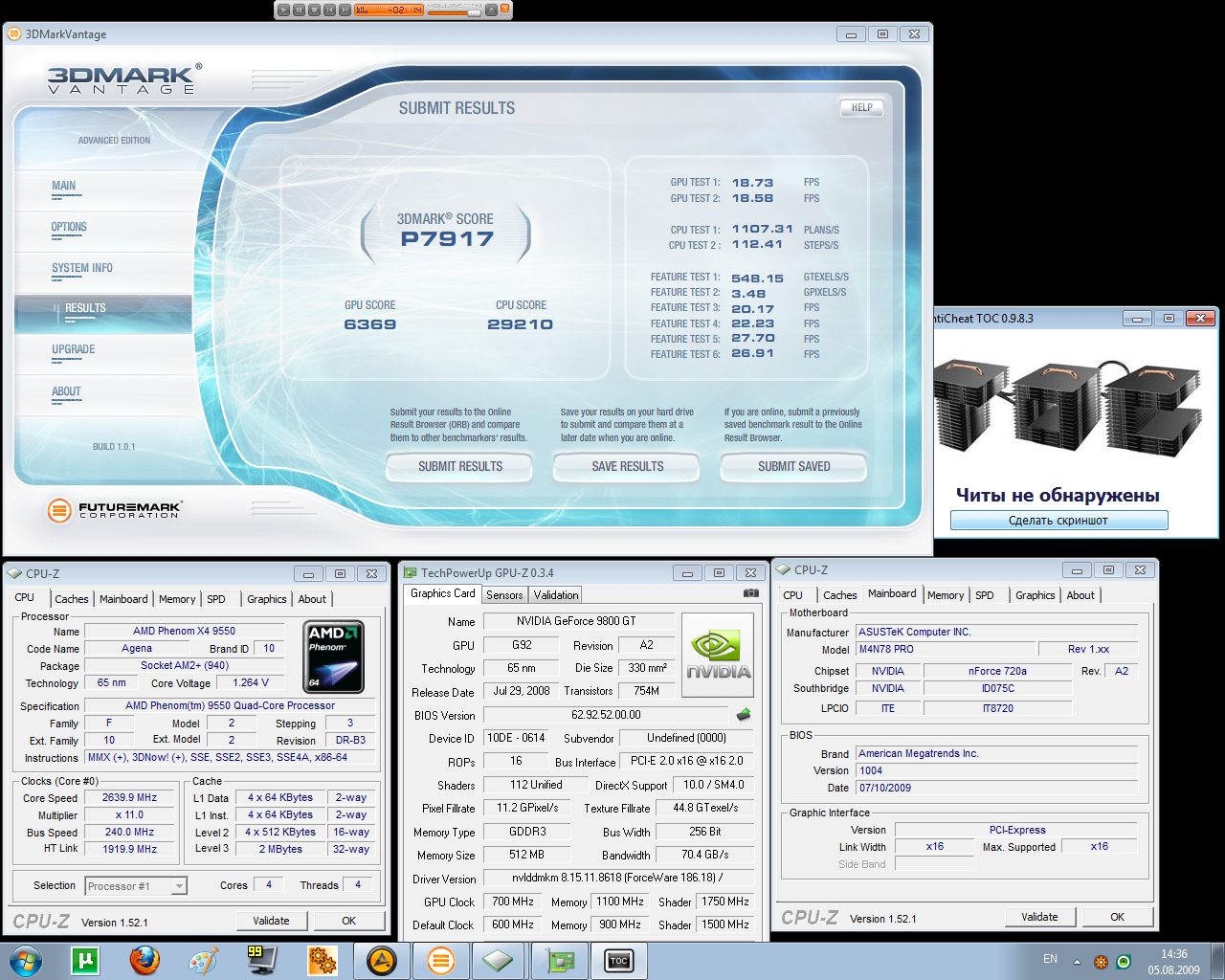Open Memory tab in right CPU-Z window

tap(946, 595)
